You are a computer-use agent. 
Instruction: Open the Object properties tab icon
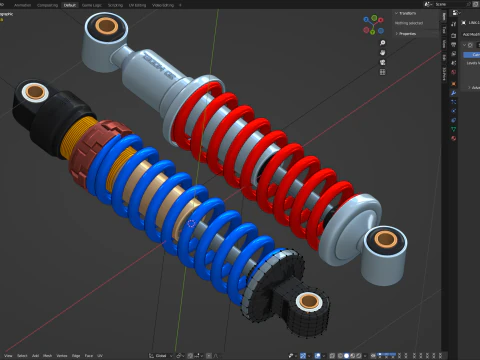454,84
